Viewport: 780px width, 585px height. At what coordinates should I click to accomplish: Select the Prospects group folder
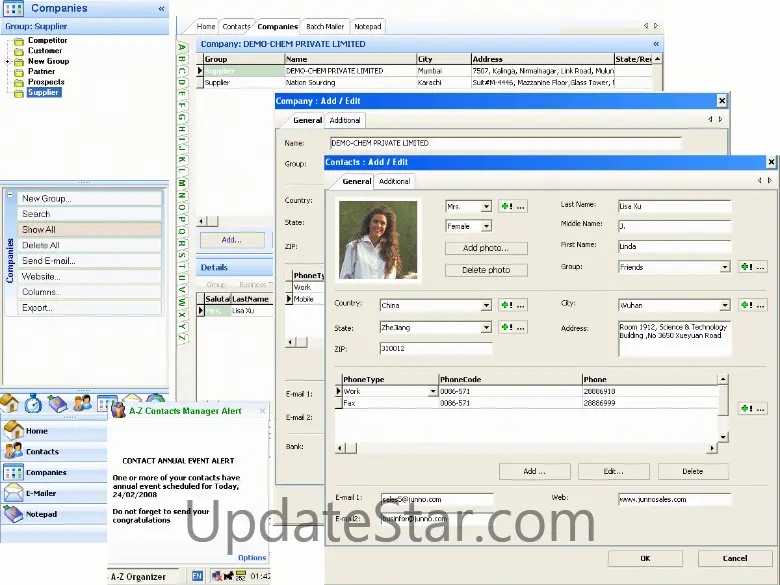click(x=46, y=82)
